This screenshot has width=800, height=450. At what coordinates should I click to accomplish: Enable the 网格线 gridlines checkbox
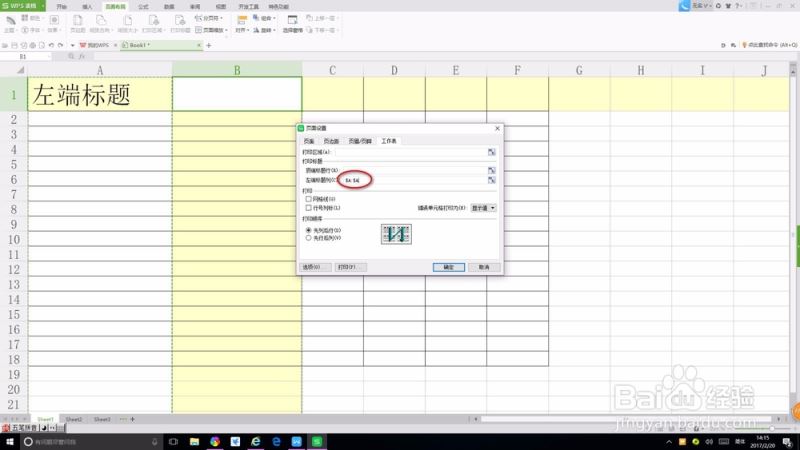(x=308, y=199)
